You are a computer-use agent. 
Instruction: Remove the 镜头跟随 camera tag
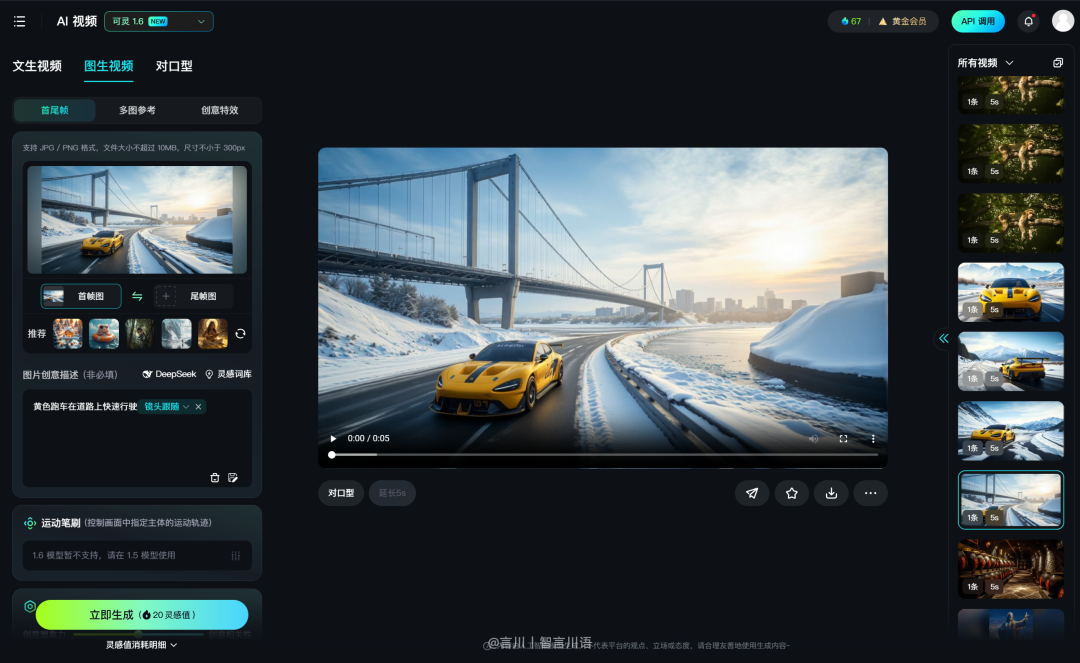click(x=197, y=407)
